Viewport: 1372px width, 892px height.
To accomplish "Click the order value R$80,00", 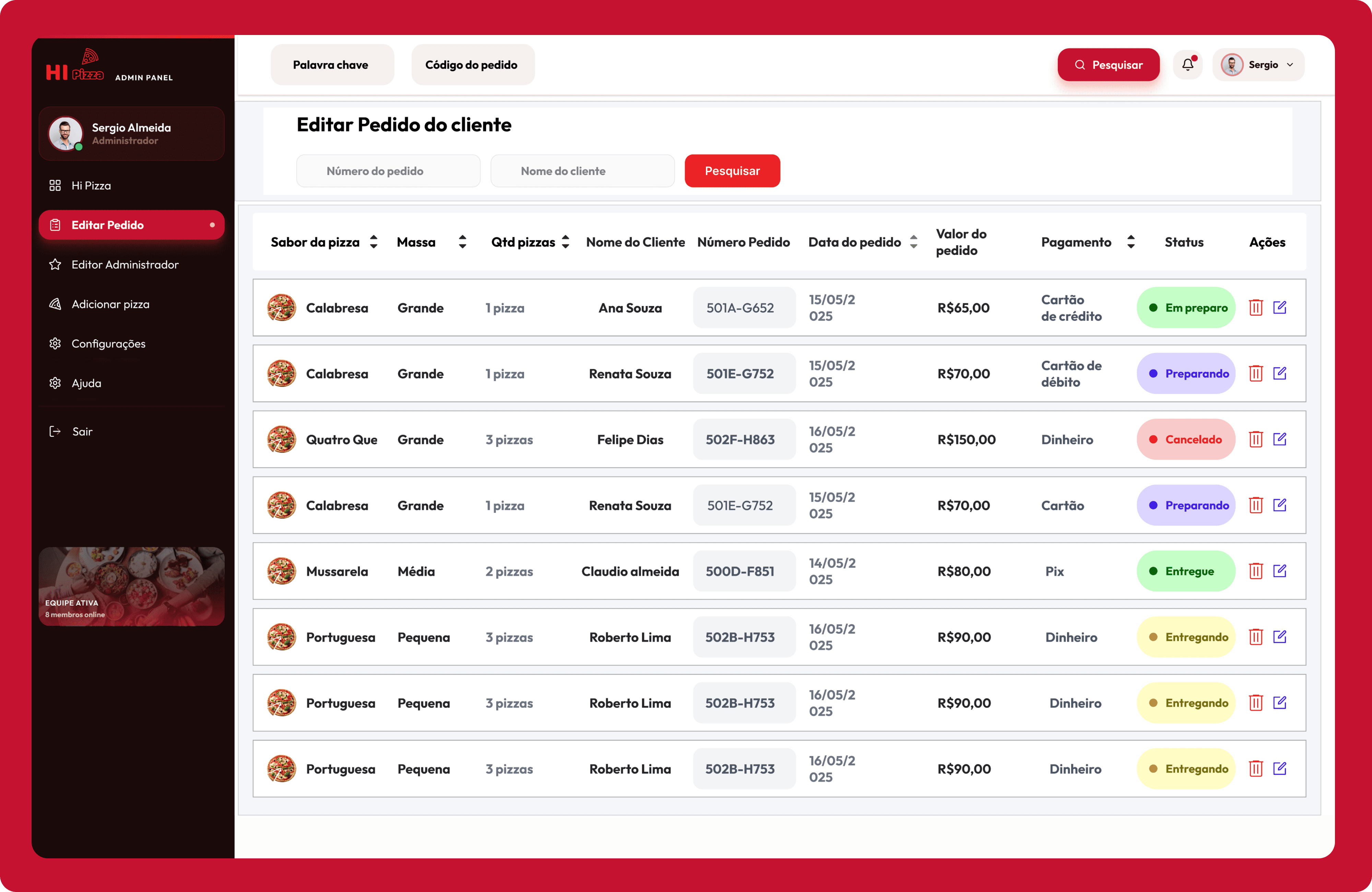I will click(964, 572).
